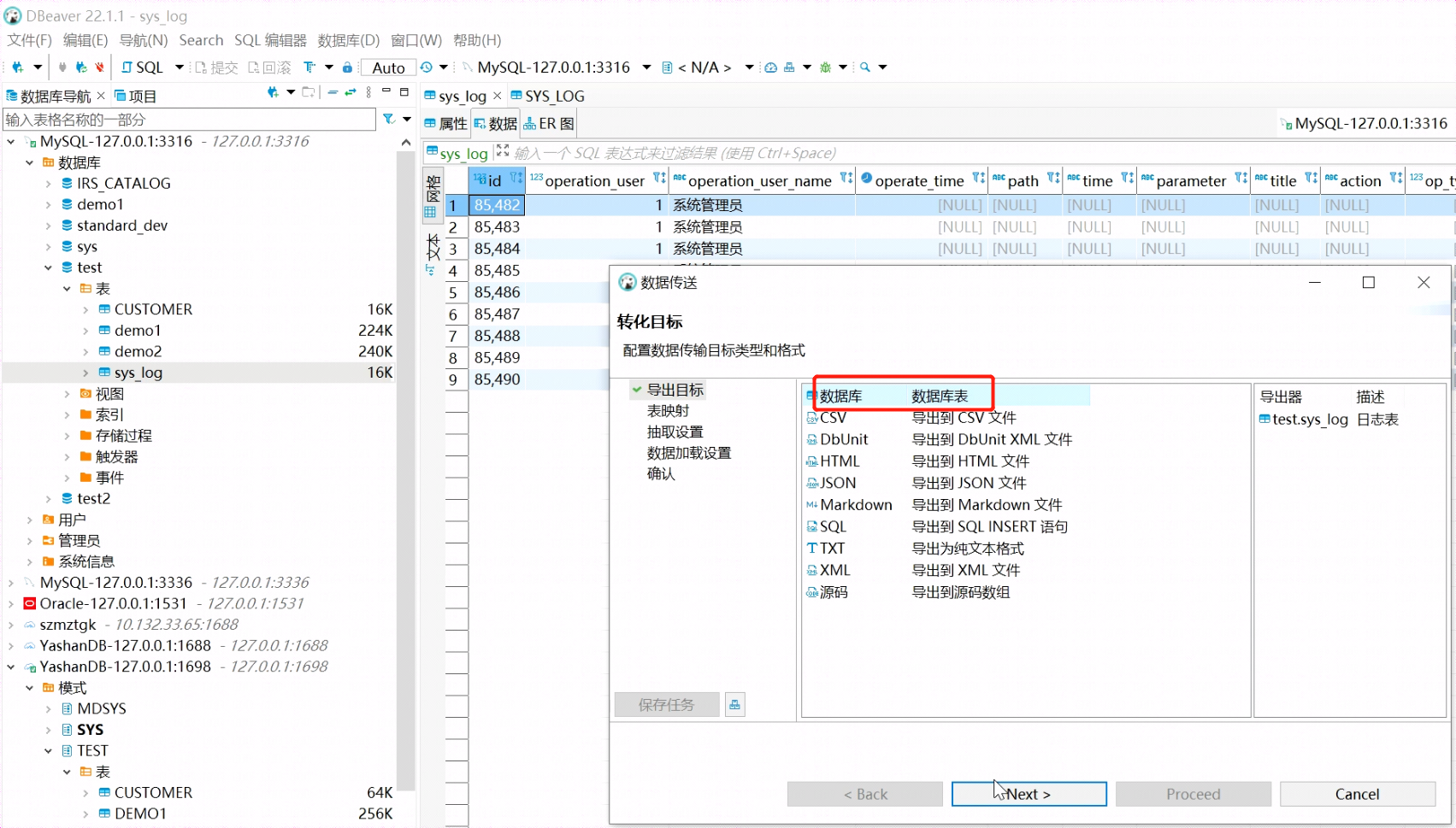Click the Proceed button
The width and height of the screenshot is (1456, 828).
pos(1193,794)
